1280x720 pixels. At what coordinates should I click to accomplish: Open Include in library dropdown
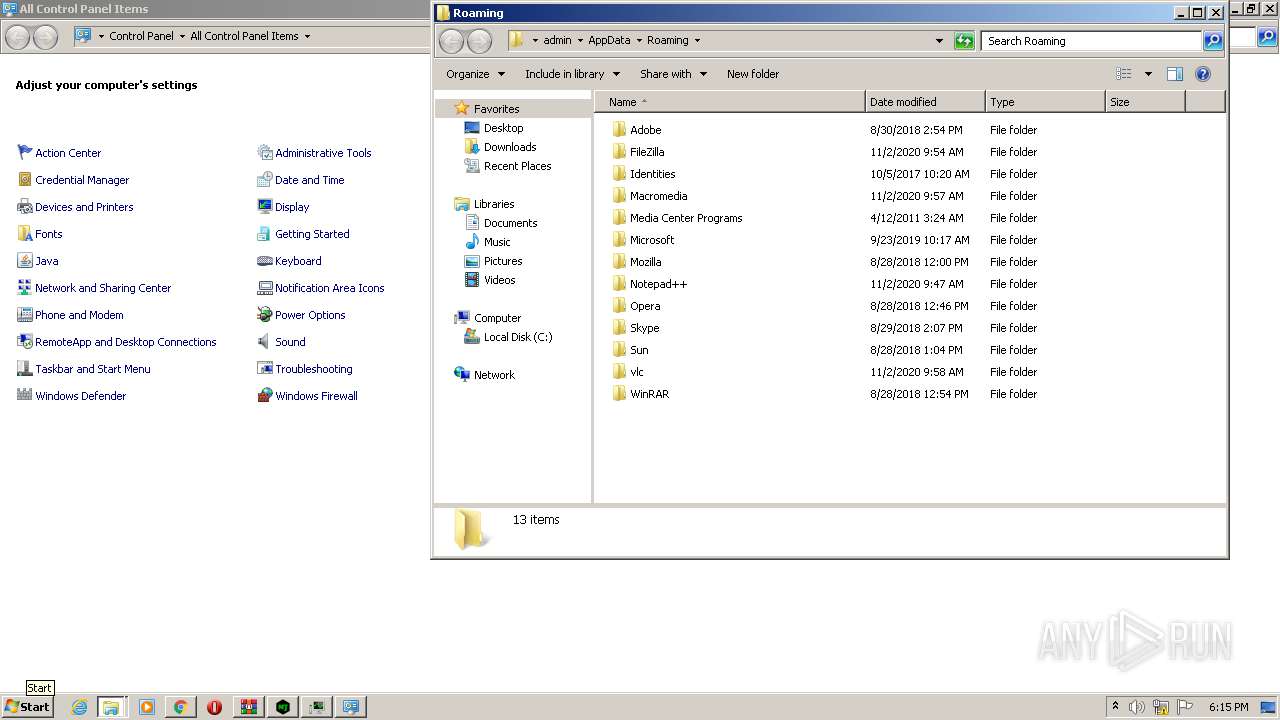coord(572,74)
